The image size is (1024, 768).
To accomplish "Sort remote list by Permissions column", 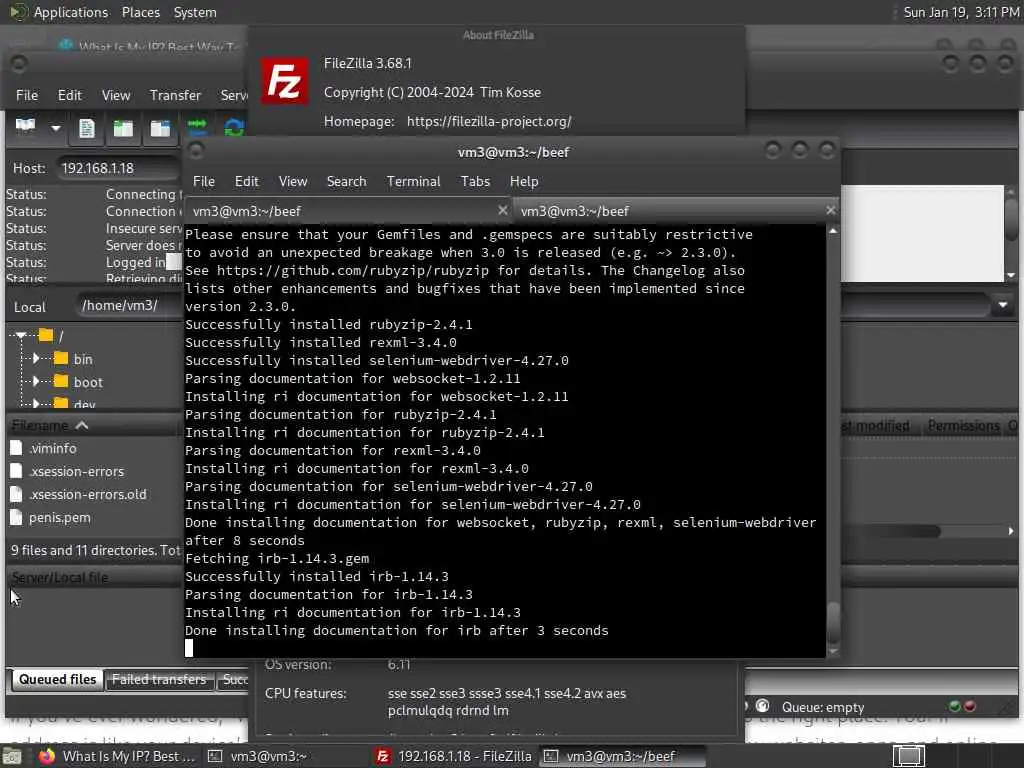I will tap(963, 426).
